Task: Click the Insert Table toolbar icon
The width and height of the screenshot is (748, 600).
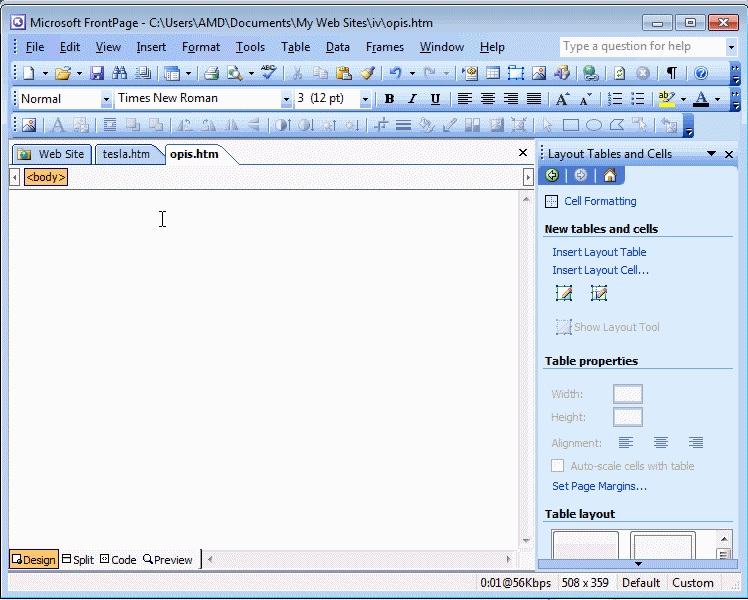Action: [492, 73]
